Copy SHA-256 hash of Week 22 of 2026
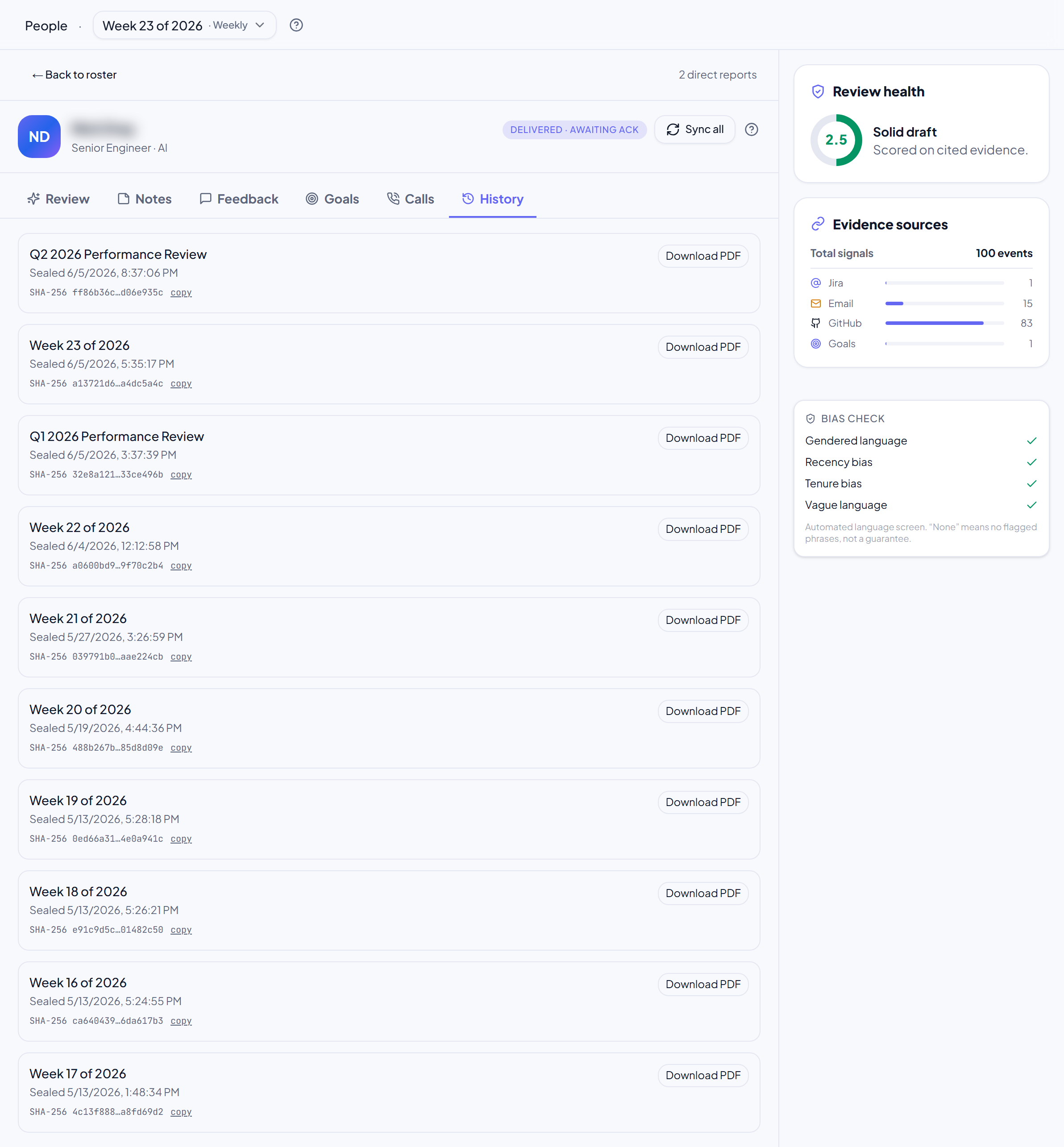Screen dimensions: 1064x1147 (181, 565)
